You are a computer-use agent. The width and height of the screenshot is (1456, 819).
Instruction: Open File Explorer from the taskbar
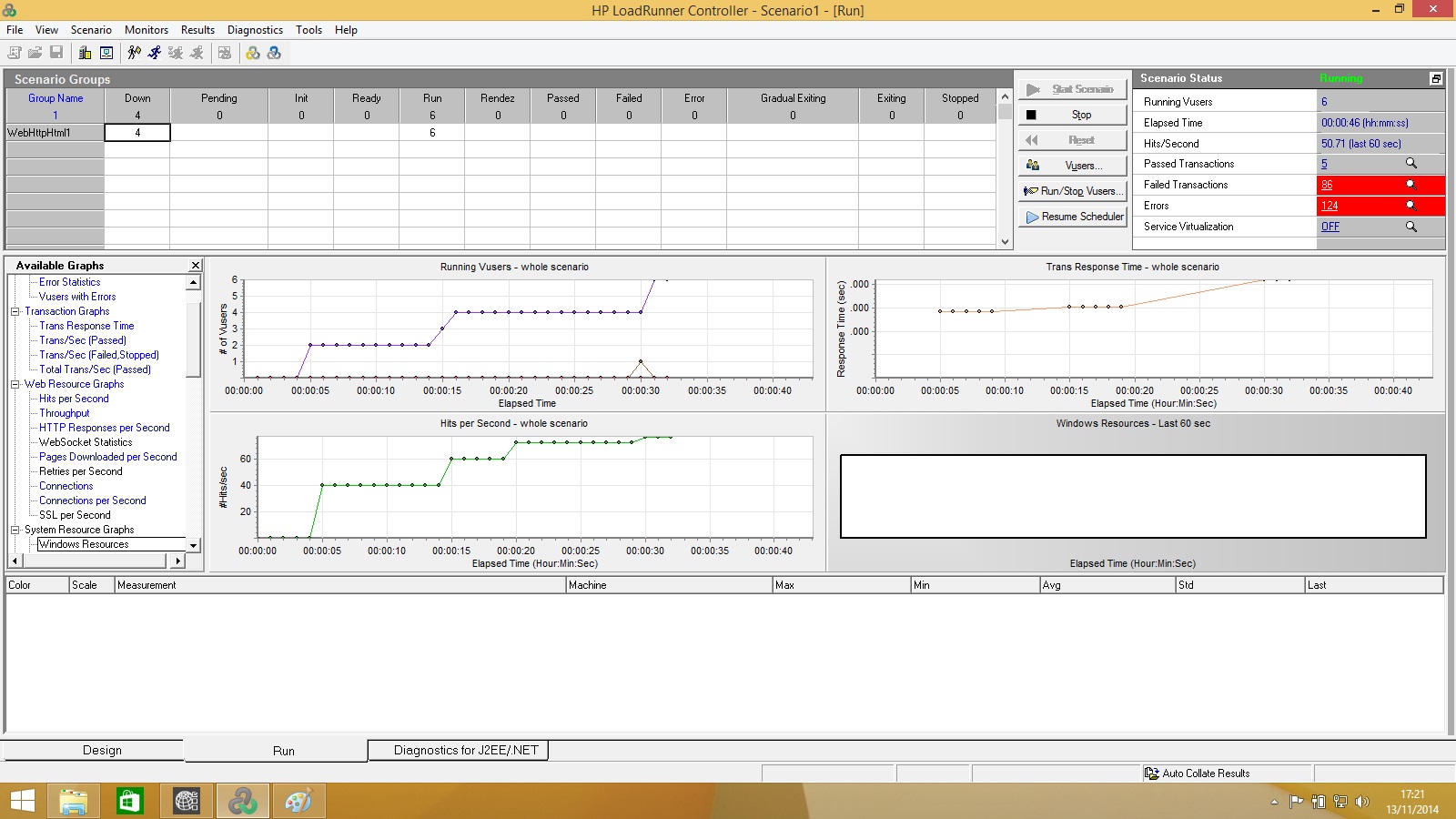pos(73,801)
